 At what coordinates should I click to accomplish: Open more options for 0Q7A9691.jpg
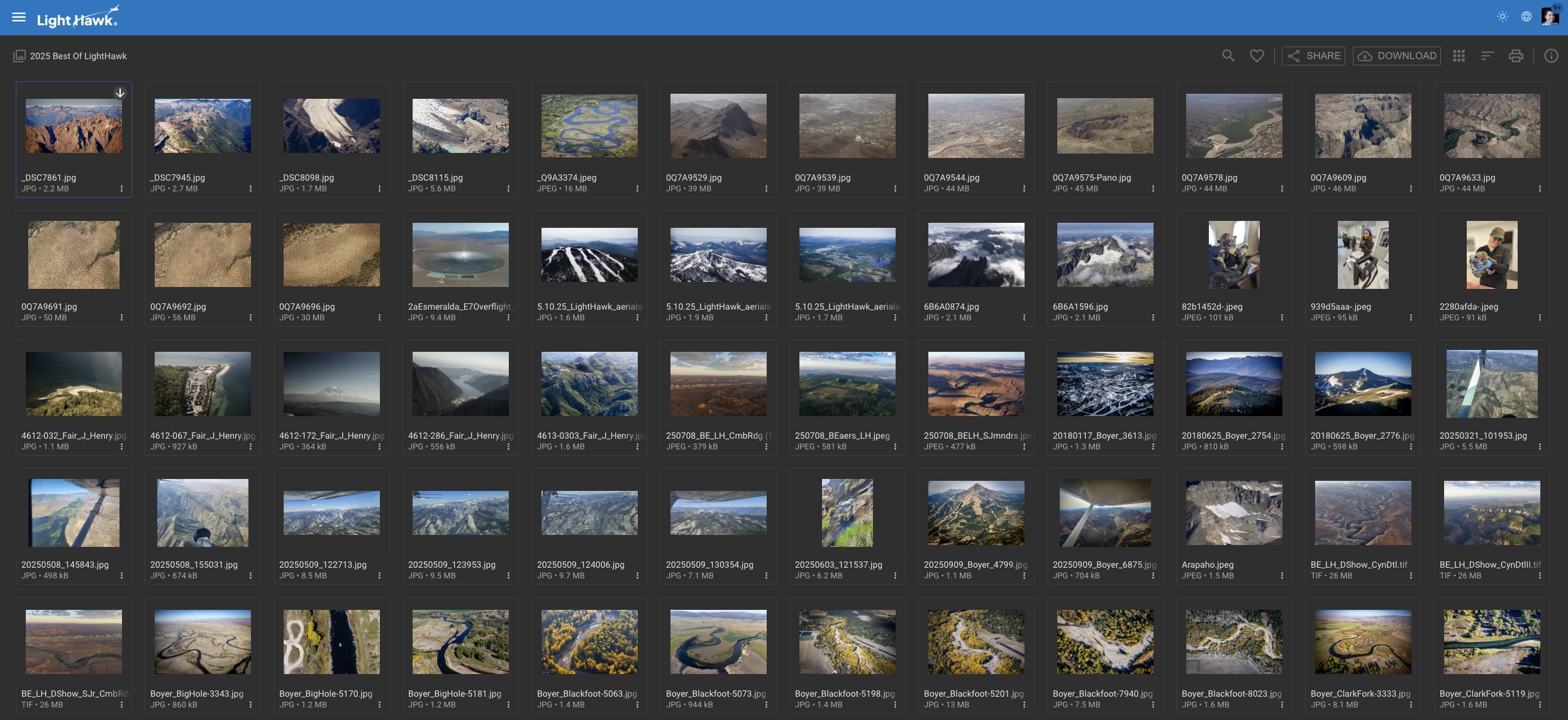(121, 318)
